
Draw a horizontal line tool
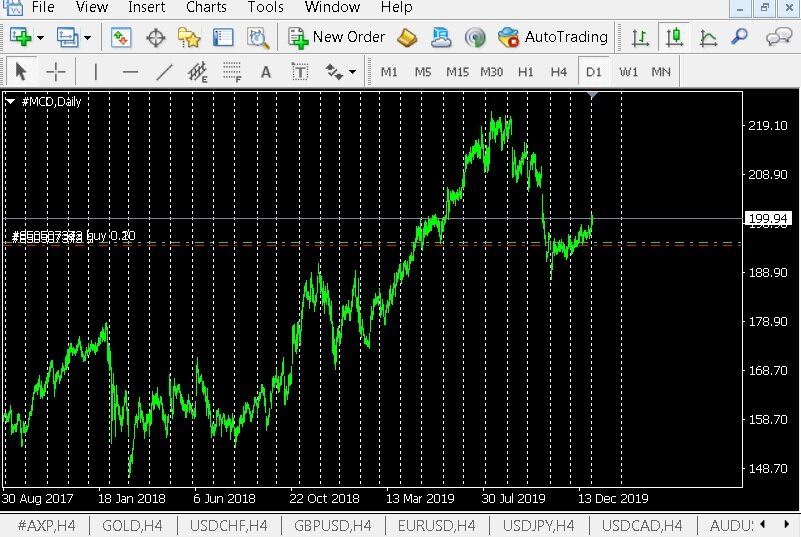[130, 72]
